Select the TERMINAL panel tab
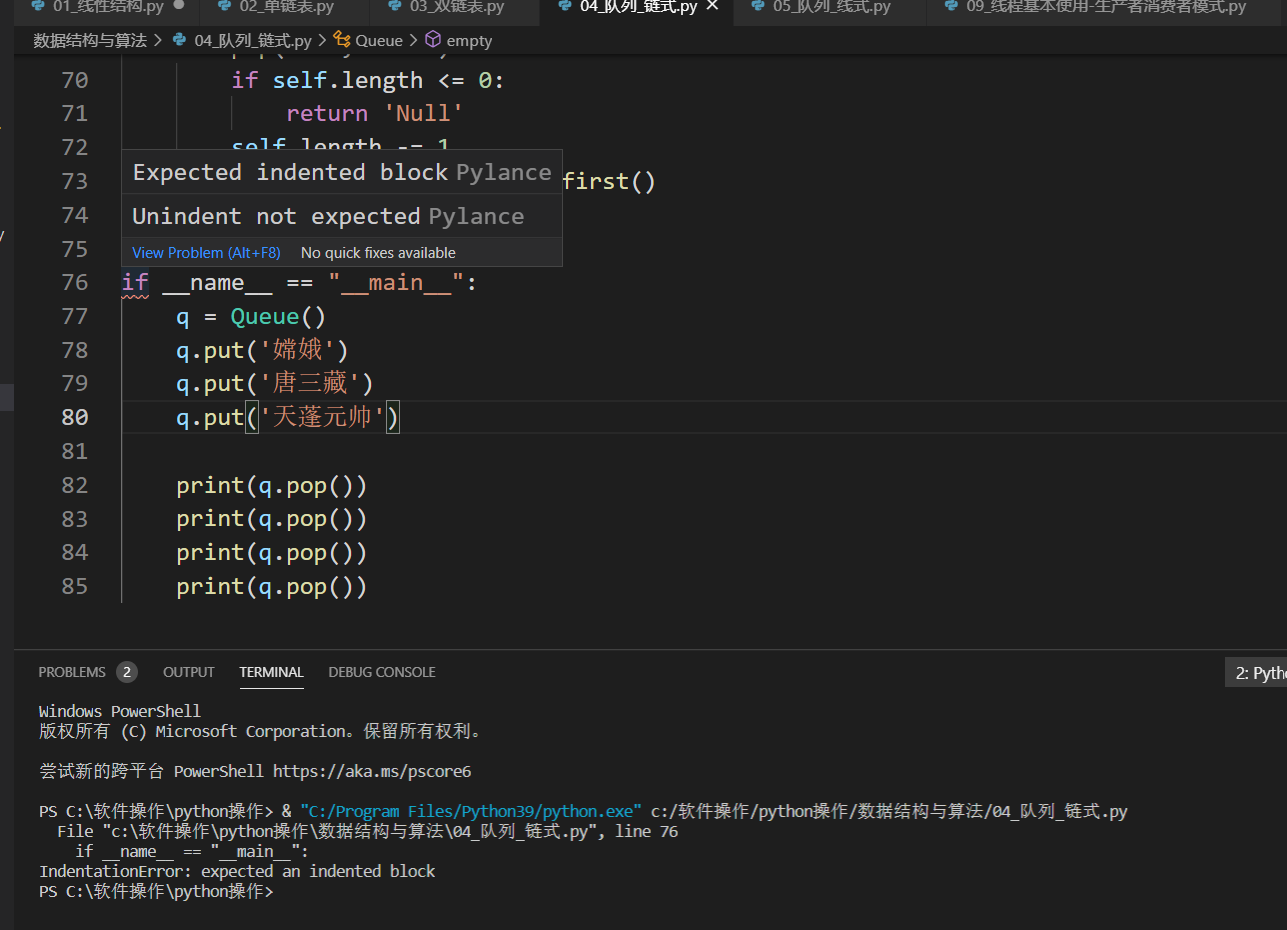The image size is (1287, 930). point(271,672)
